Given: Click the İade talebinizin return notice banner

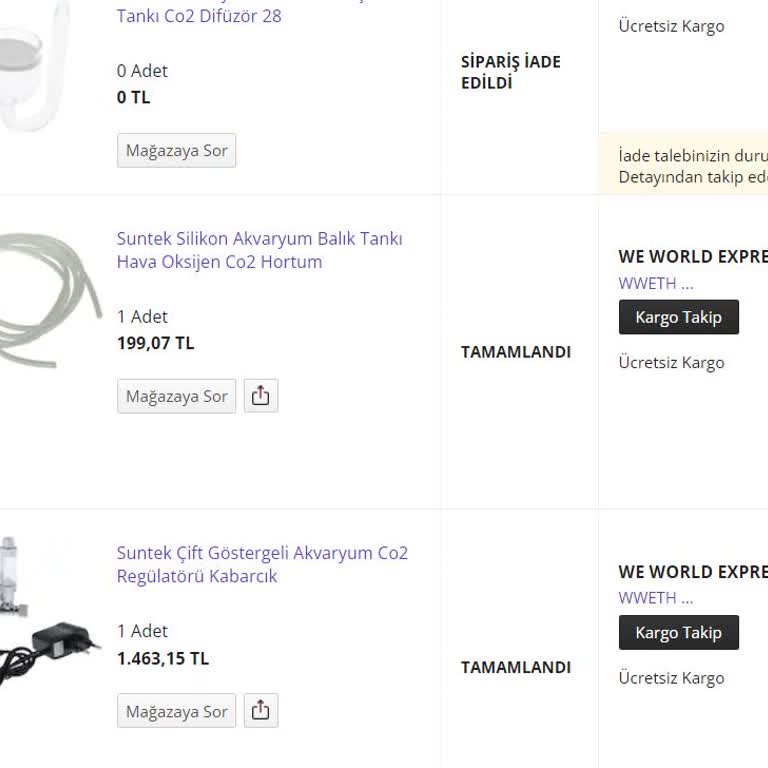Looking at the screenshot, I should (692, 166).
